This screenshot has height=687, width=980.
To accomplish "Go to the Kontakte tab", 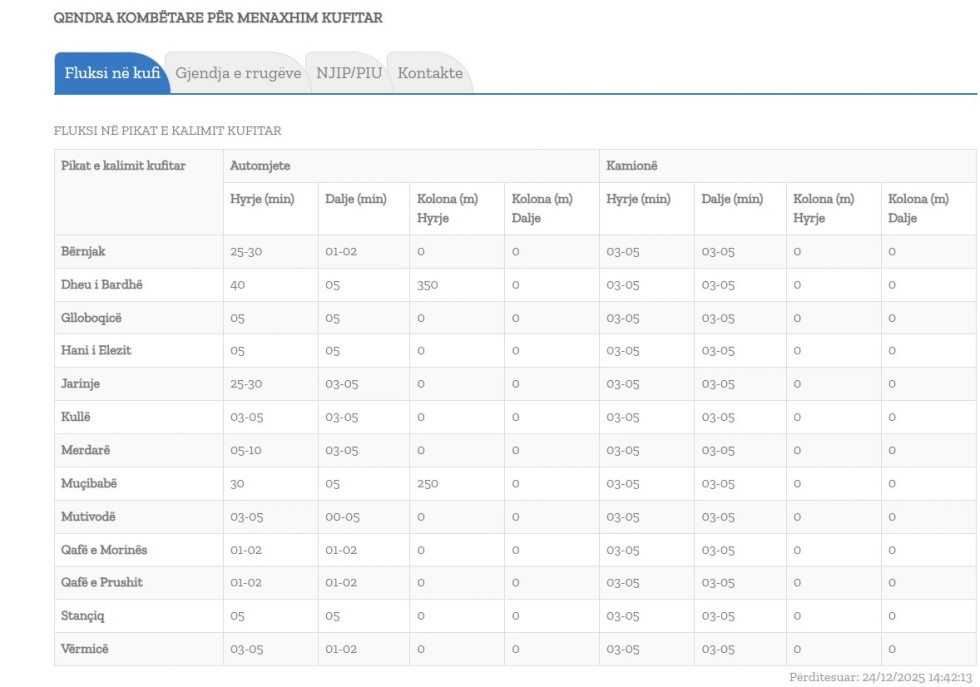I will pos(430,74).
